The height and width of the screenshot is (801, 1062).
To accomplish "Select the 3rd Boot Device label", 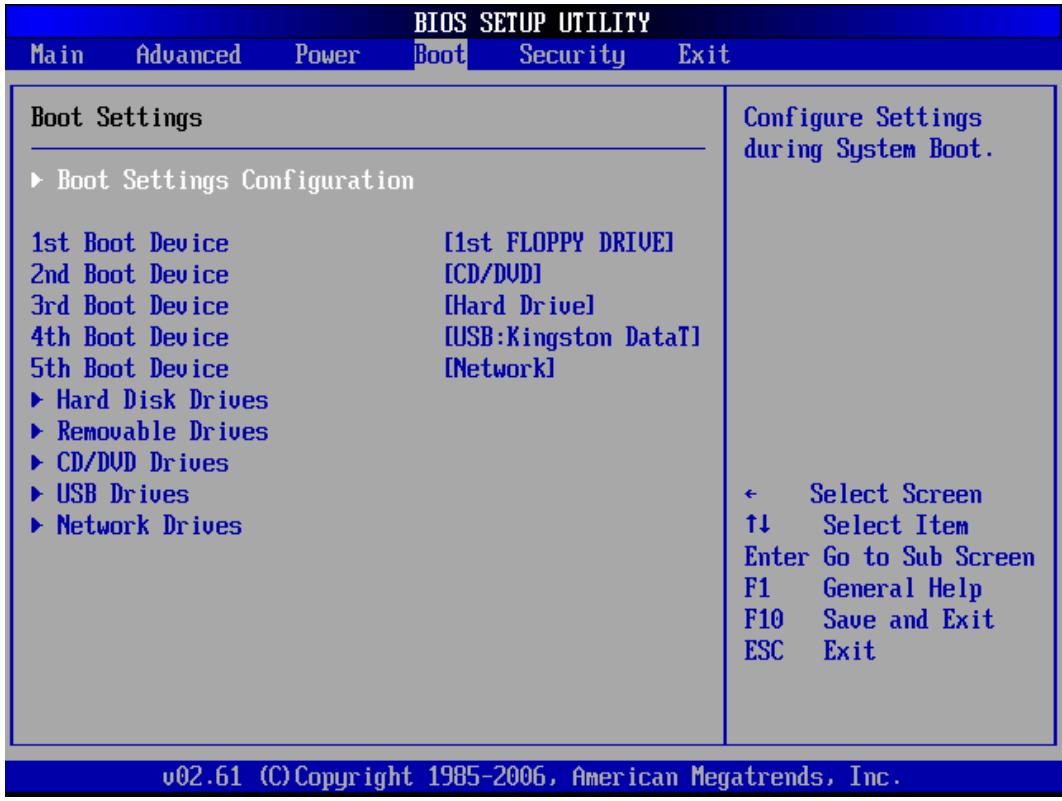I will 130,306.
